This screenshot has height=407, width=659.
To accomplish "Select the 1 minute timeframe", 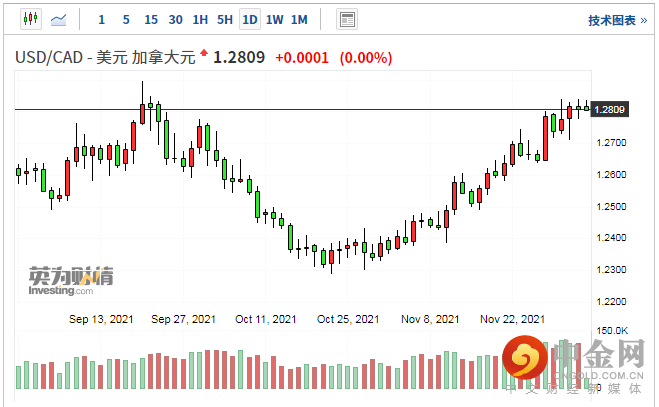I will tap(101, 20).
